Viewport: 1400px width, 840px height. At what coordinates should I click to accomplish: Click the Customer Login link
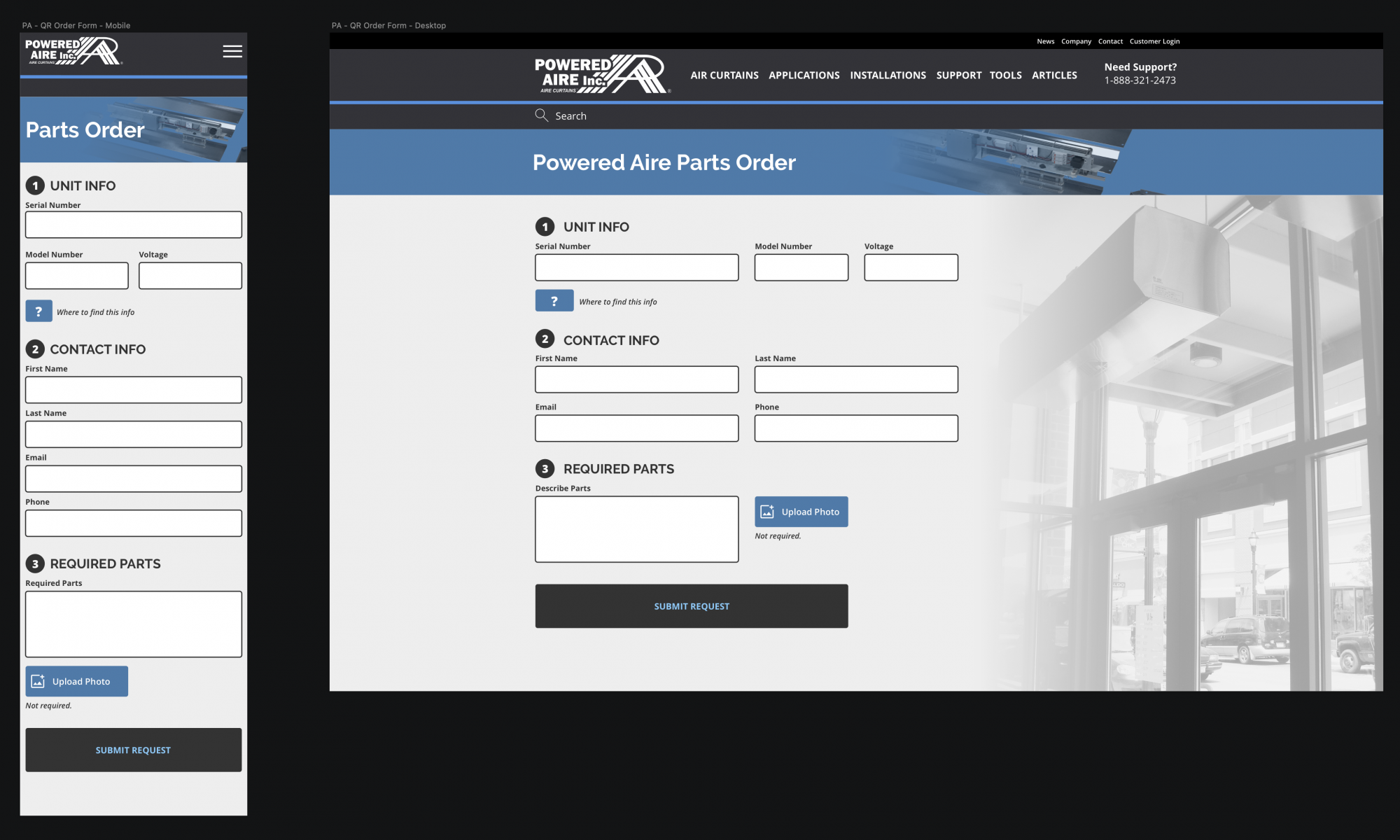click(1155, 41)
